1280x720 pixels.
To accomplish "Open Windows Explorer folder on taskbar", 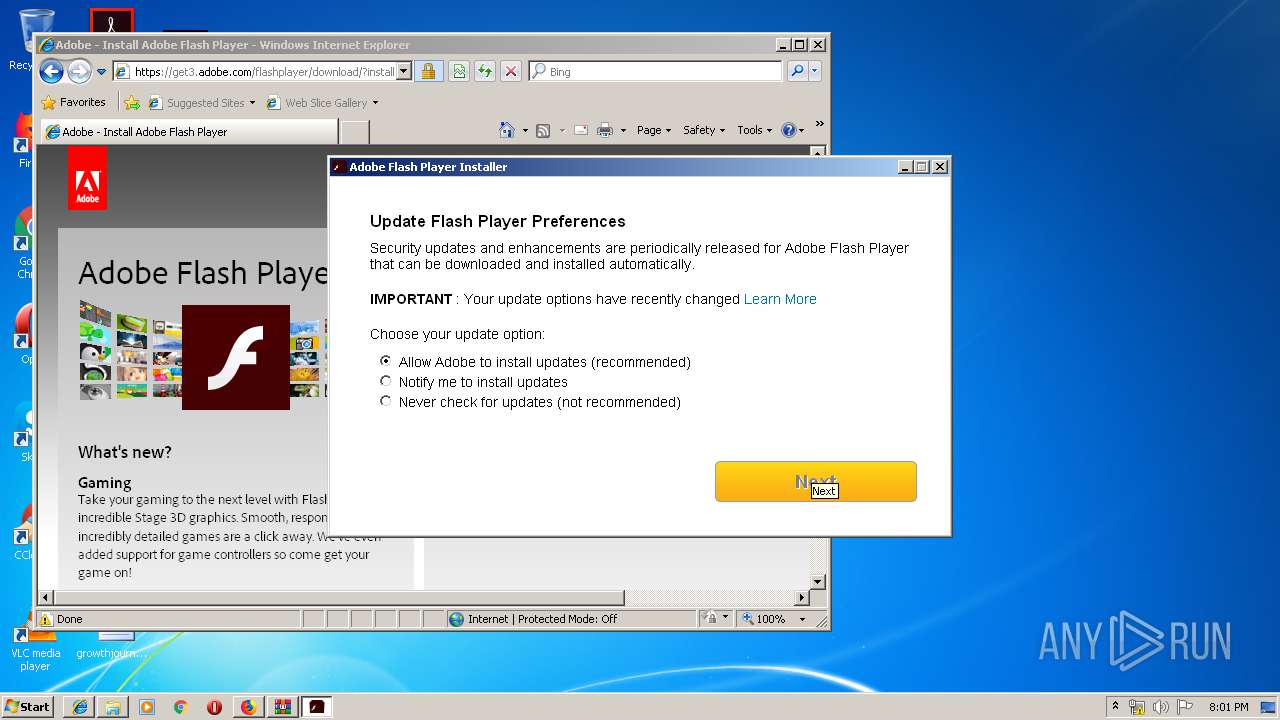I will pyautogui.click(x=113, y=707).
